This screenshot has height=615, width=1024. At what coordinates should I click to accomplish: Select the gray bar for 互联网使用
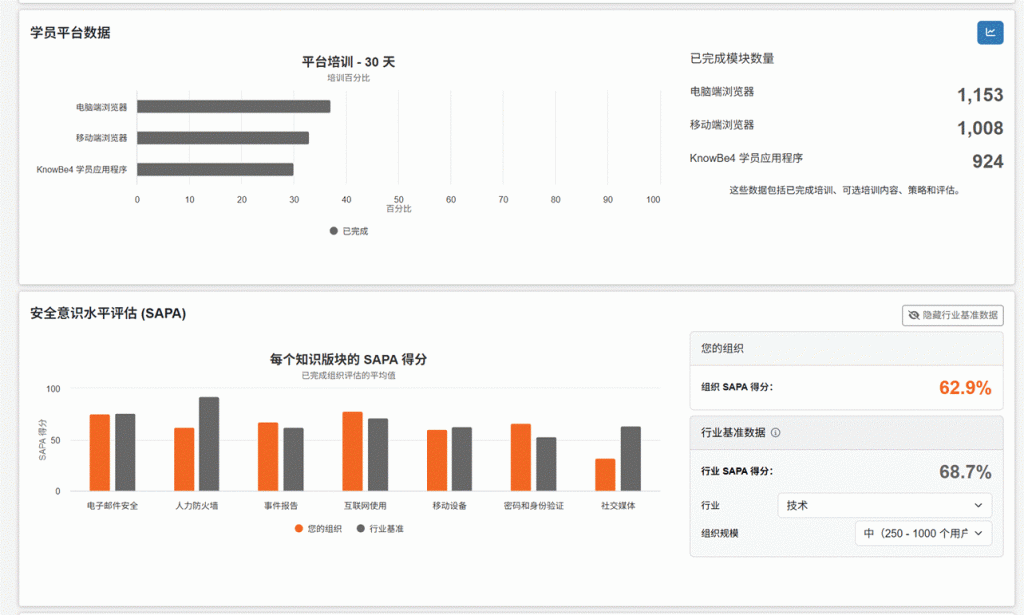coord(378,455)
